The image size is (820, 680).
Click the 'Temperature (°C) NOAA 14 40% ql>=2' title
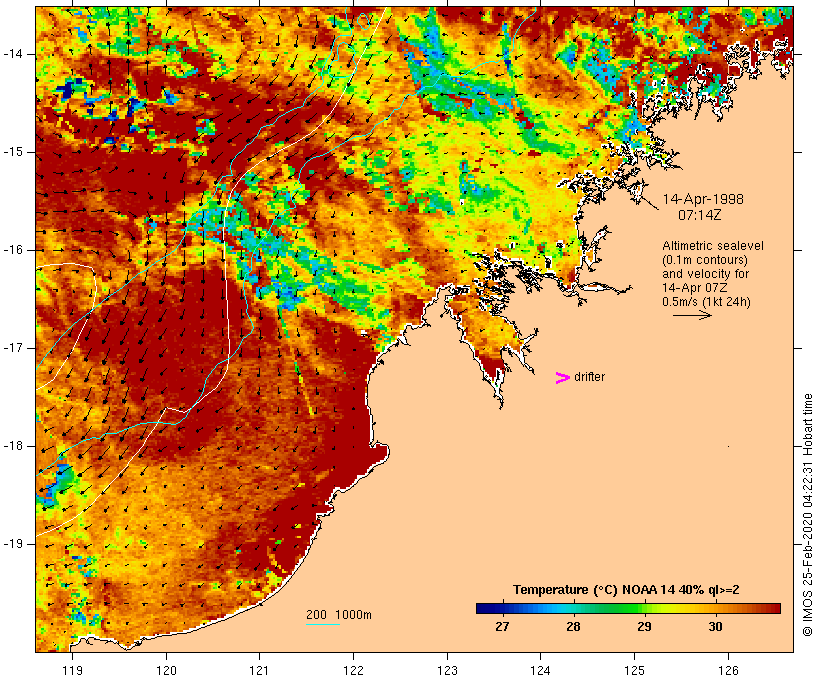(626, 590)
